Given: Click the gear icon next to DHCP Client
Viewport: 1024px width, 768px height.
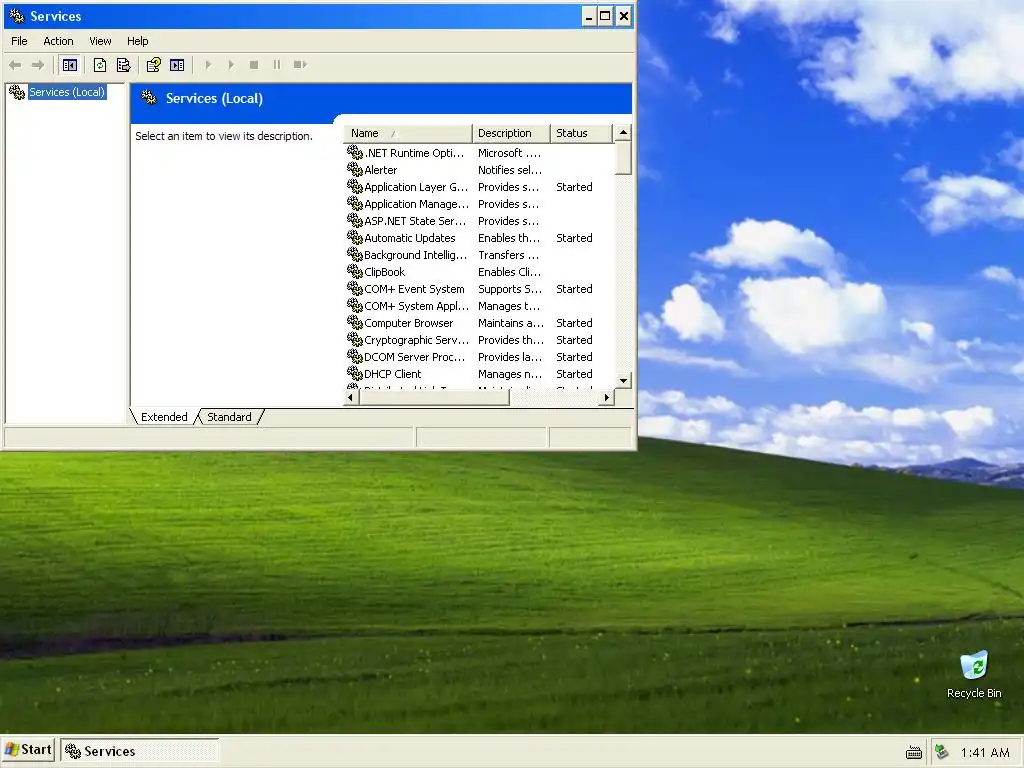Looking at the screenshot, I should coord(355,374).
